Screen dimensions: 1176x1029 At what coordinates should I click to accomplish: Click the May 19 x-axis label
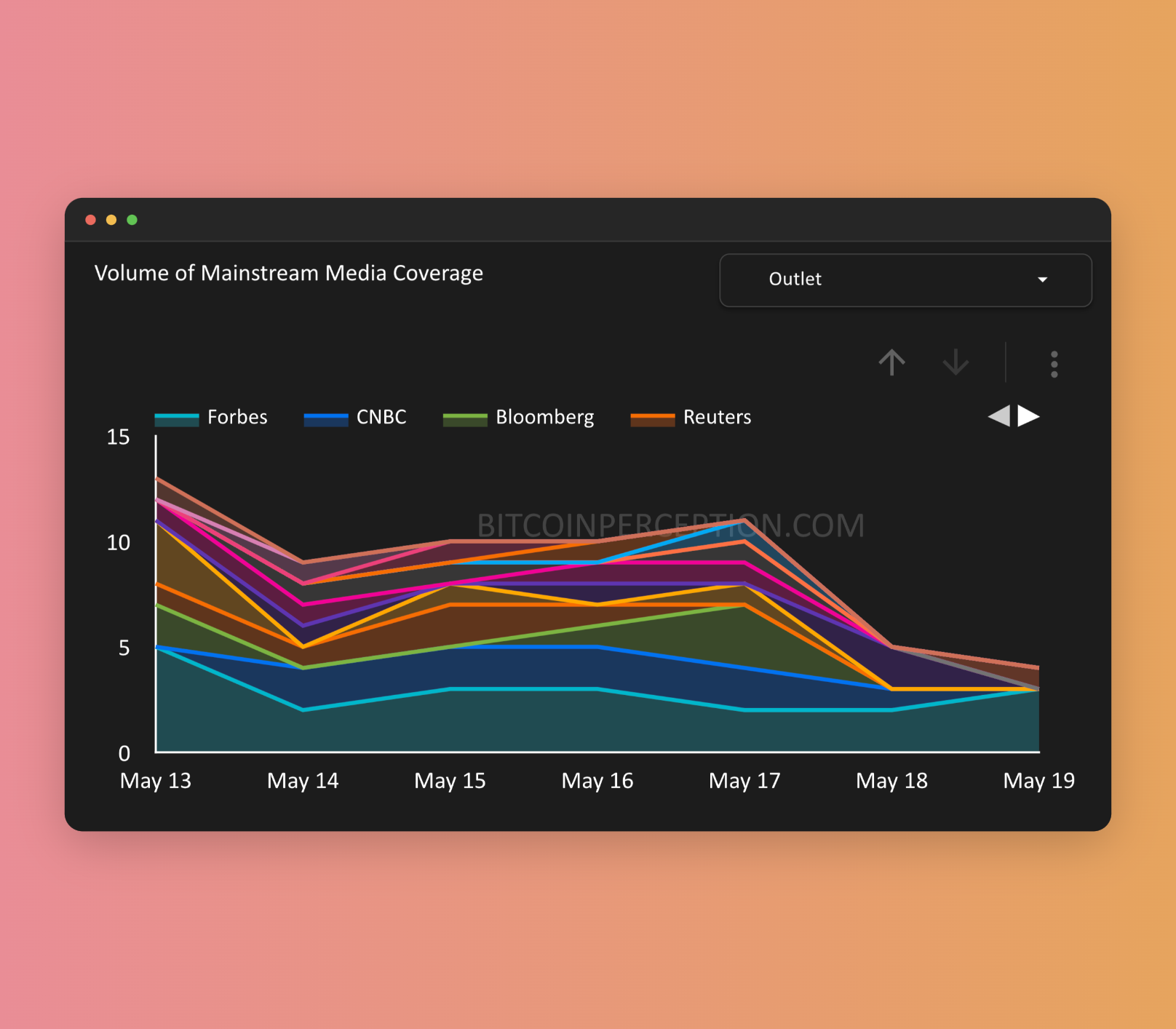(x=1038, y=781)
